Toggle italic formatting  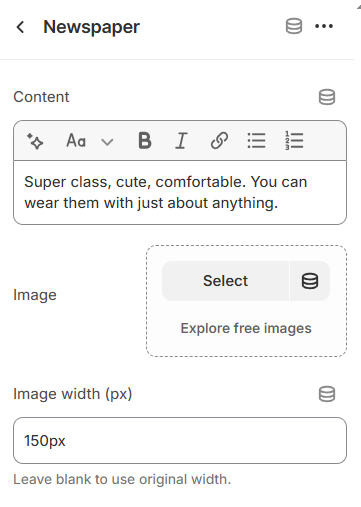click(x=181, y=141)
